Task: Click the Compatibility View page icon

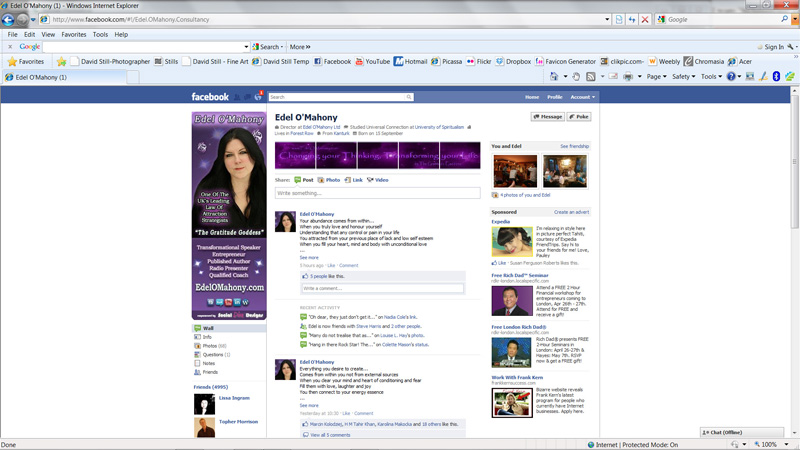Action: (619, 19)
